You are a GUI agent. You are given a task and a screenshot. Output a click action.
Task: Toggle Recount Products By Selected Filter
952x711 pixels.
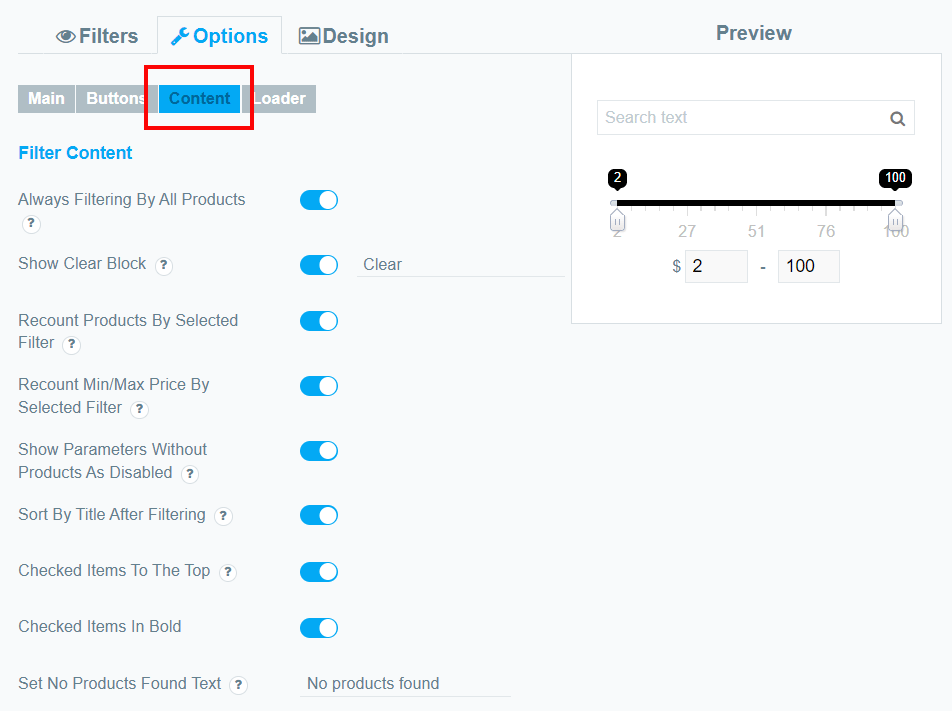[319, 321]
